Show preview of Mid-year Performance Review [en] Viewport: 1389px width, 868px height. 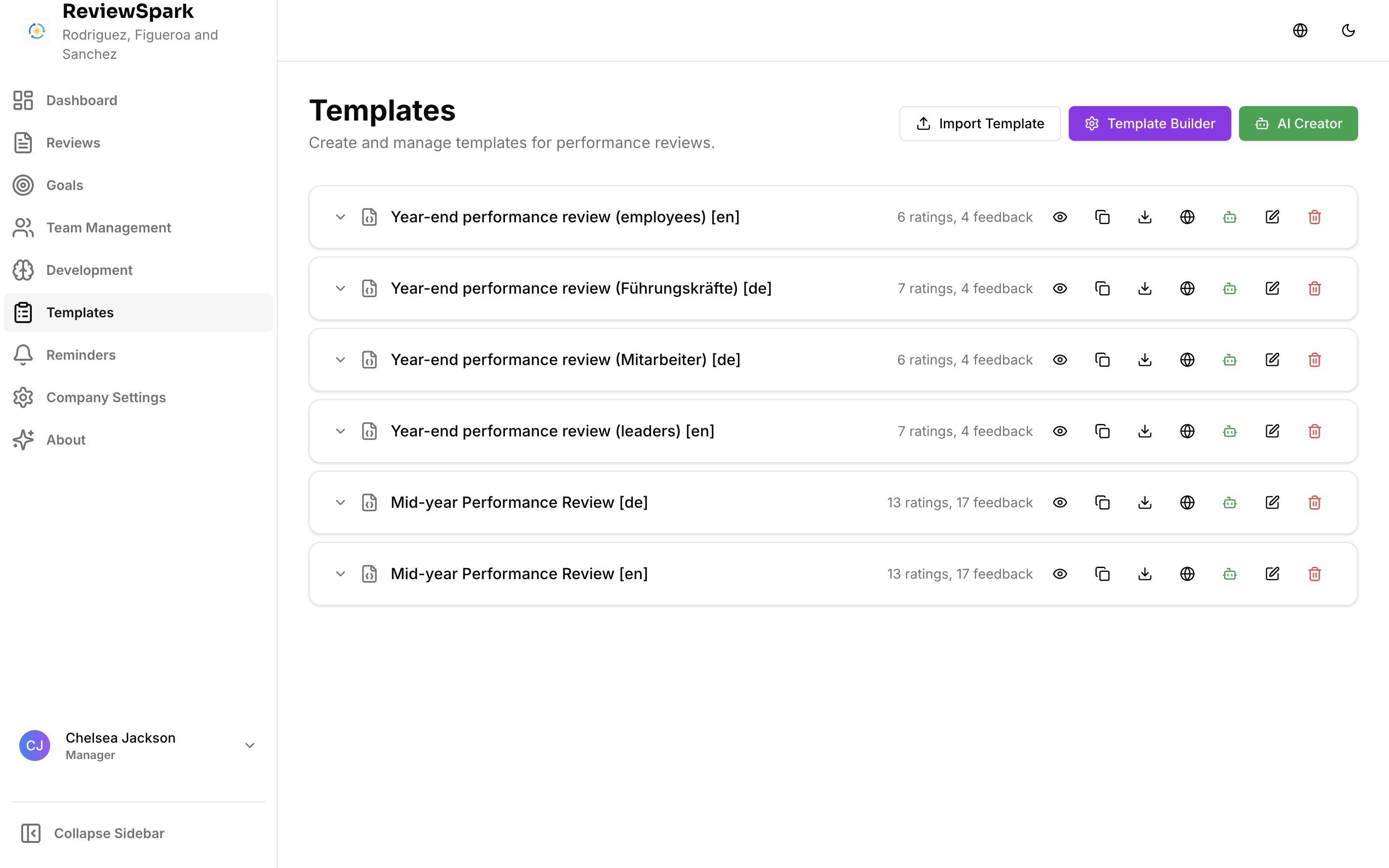coord(1060,573)
